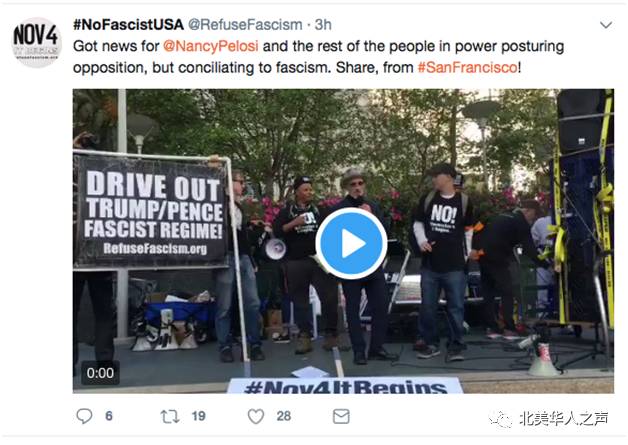The height and width of the screenshot is (445, 628).
Task: Click the Drive Out Trump/Pence banner in video
Action: click(151, 211)
